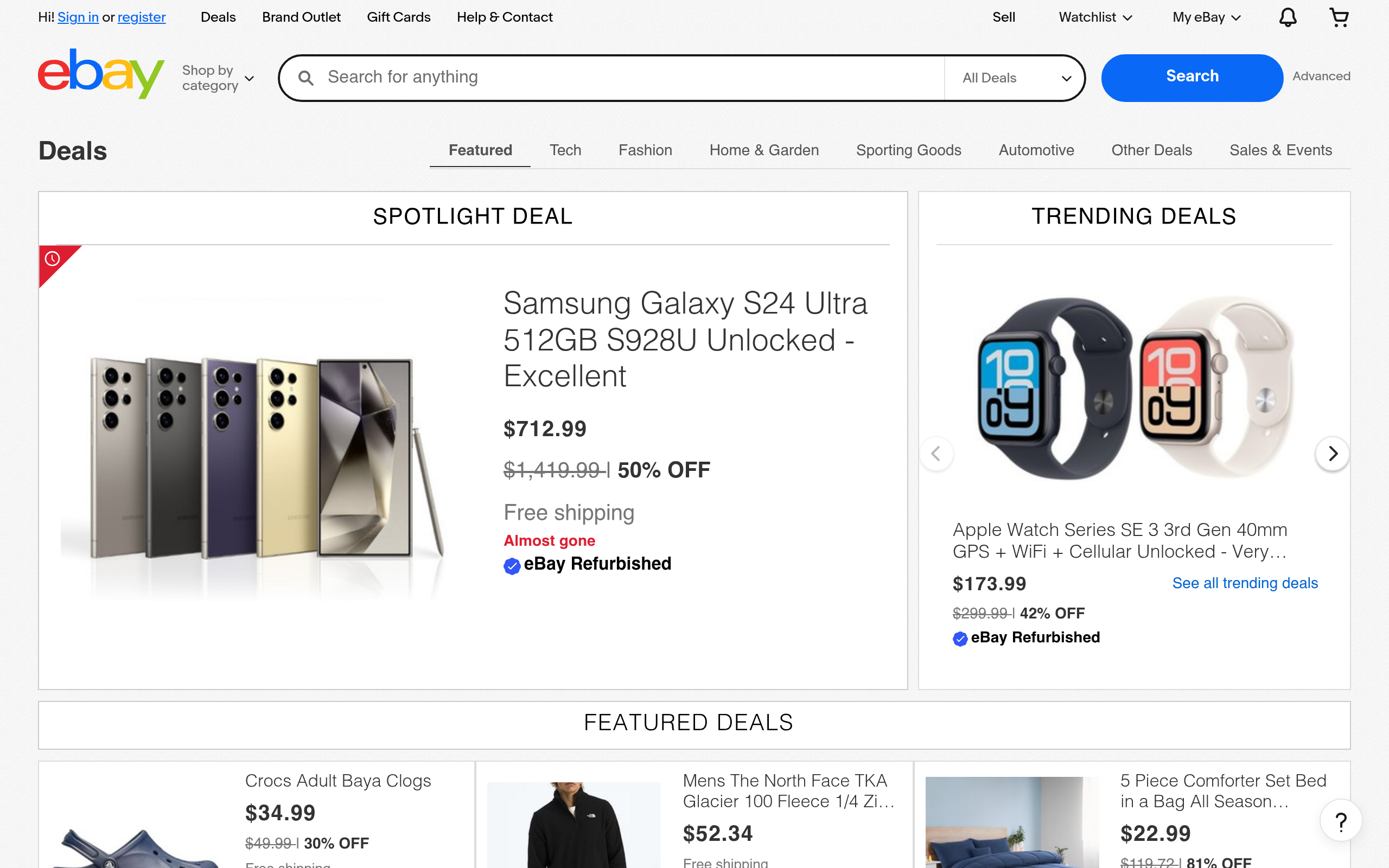The width and height of the screenshot is (1389, 868).
Task: Click the help question mark button
Action: point(1341,821)
